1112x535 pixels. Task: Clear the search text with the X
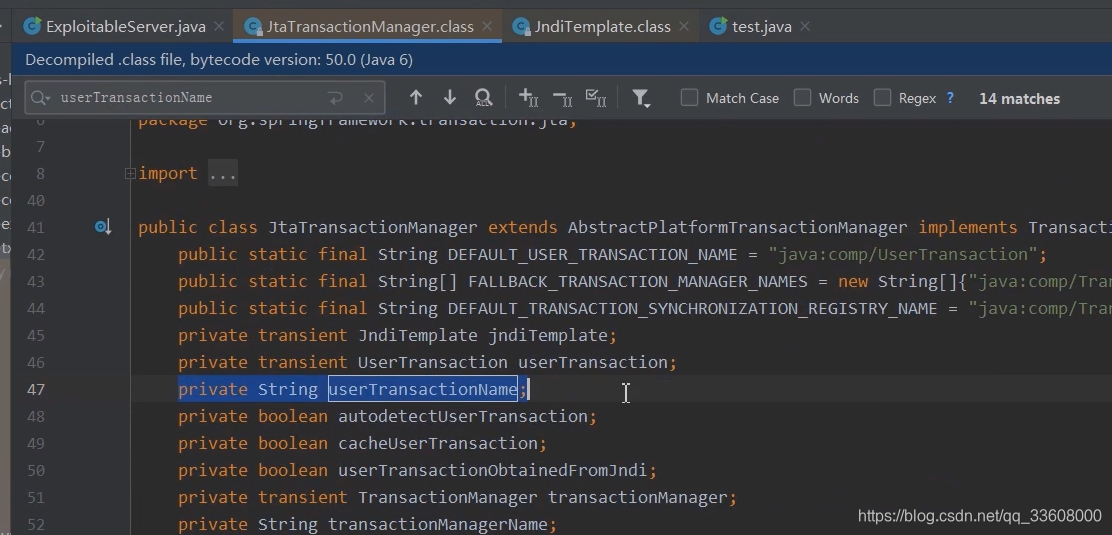(369, 98)
